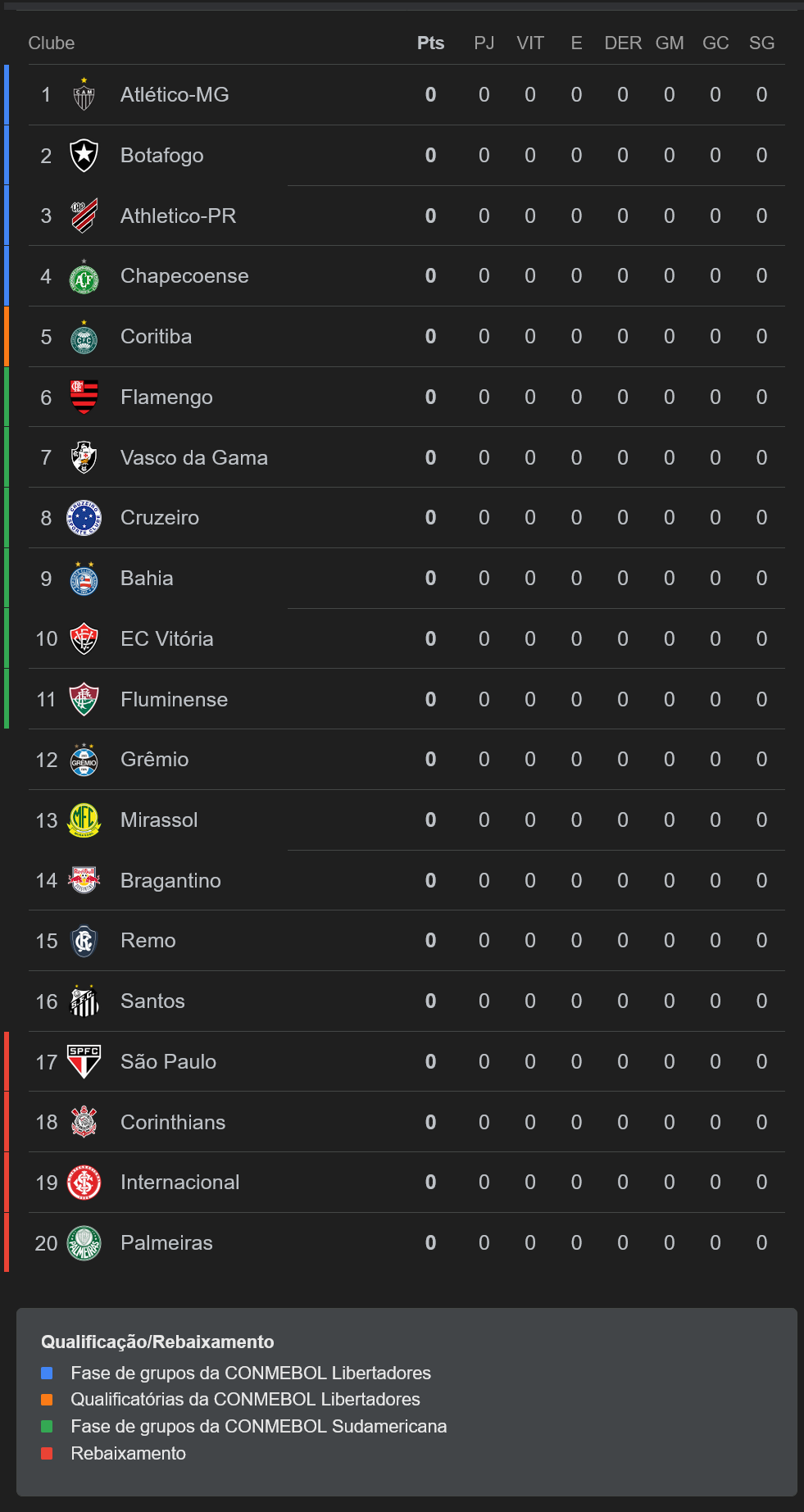Screen dimensions: 804x1512
Task: Click the Pts column header
Action: (430, 43)
